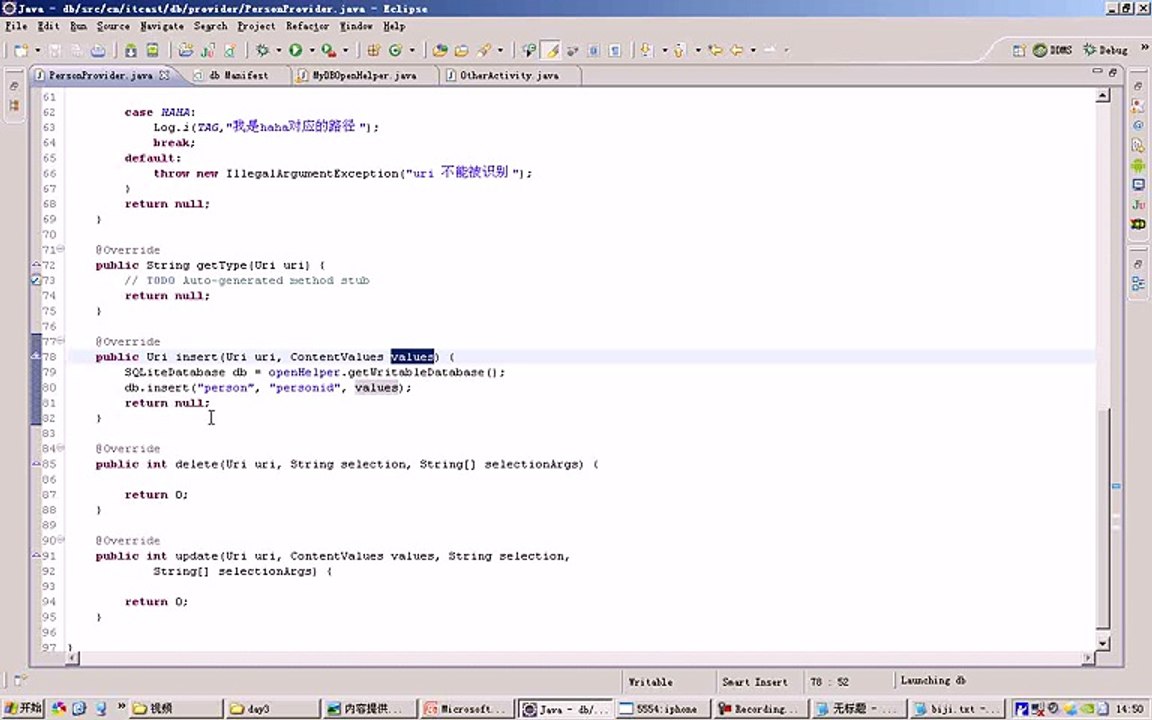Open the Android Virtual Device Manager icon
1152x720 pixels.
[152, 50]
